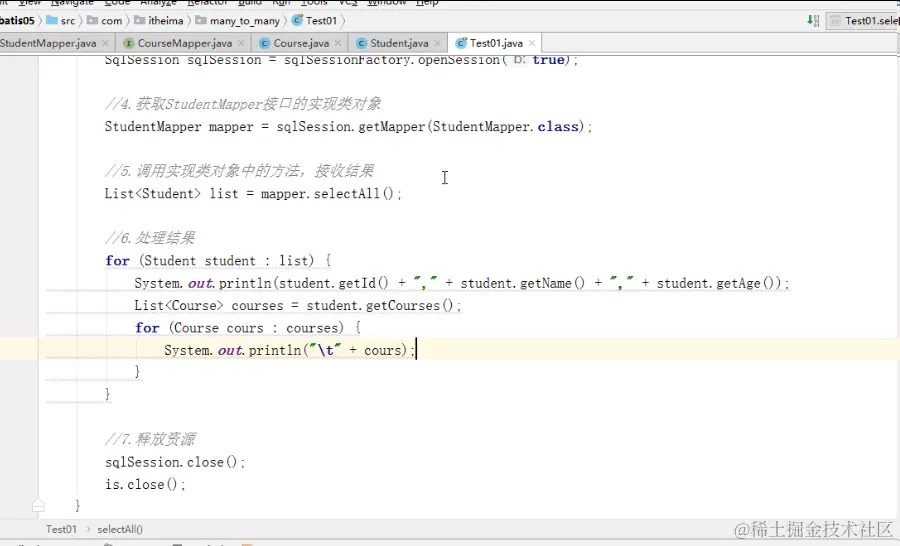Open the Window menu
Image resolution: width=900 pixels, height=546 pixels.
tap(387, 3)
